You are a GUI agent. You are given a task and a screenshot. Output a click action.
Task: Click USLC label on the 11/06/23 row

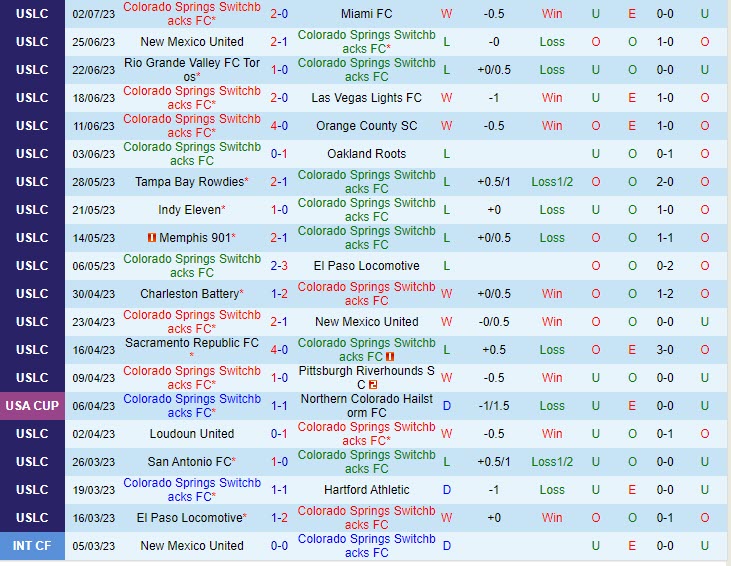click(x=32, y=126)
